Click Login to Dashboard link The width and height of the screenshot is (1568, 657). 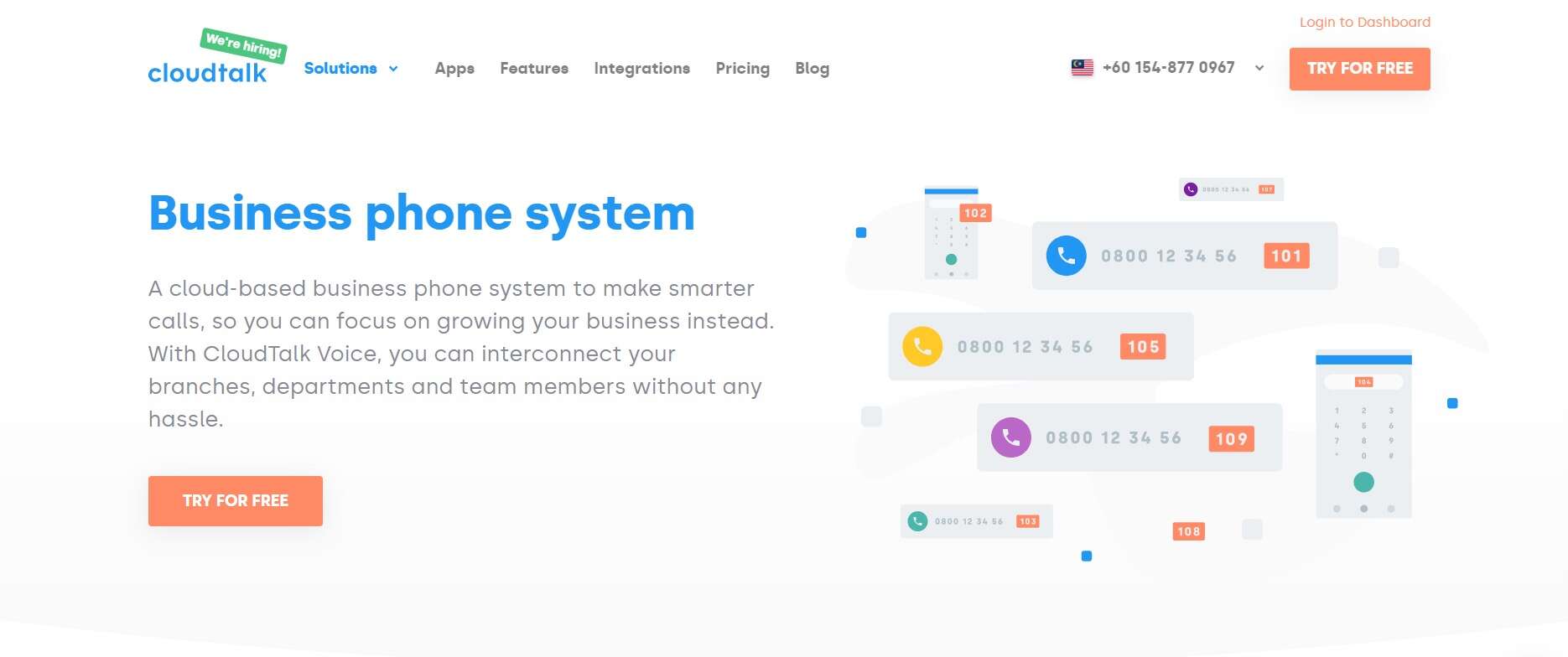pyautogui.click(x=1365, y=22)
